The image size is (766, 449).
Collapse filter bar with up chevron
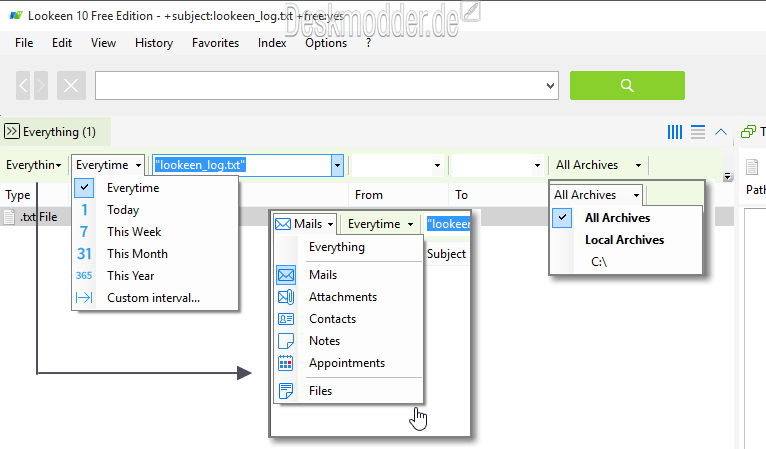click(x=721, y=132)
